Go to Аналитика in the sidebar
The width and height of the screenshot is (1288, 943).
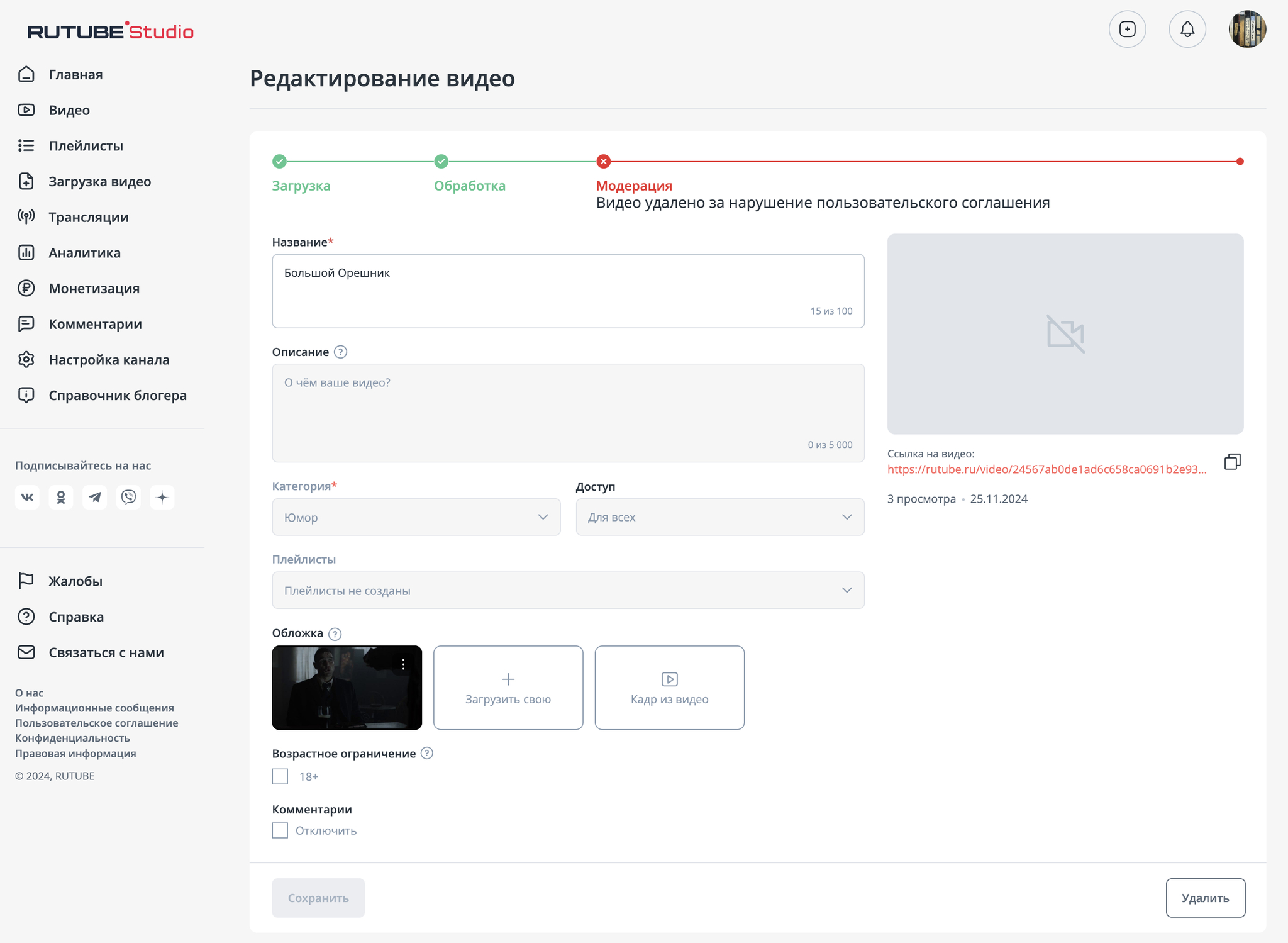point(84,253)
